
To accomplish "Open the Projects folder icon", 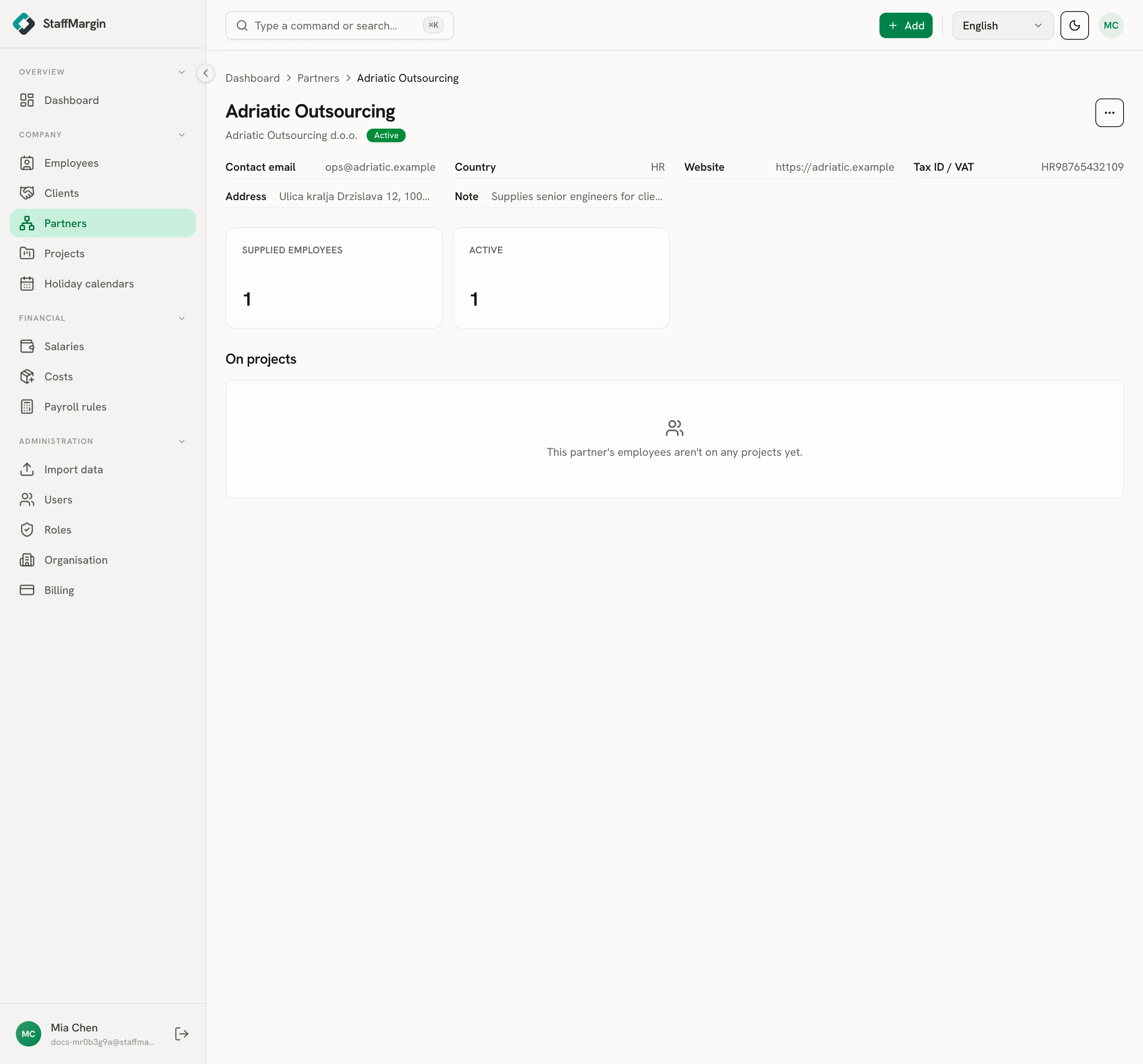I will click(27, 254).
